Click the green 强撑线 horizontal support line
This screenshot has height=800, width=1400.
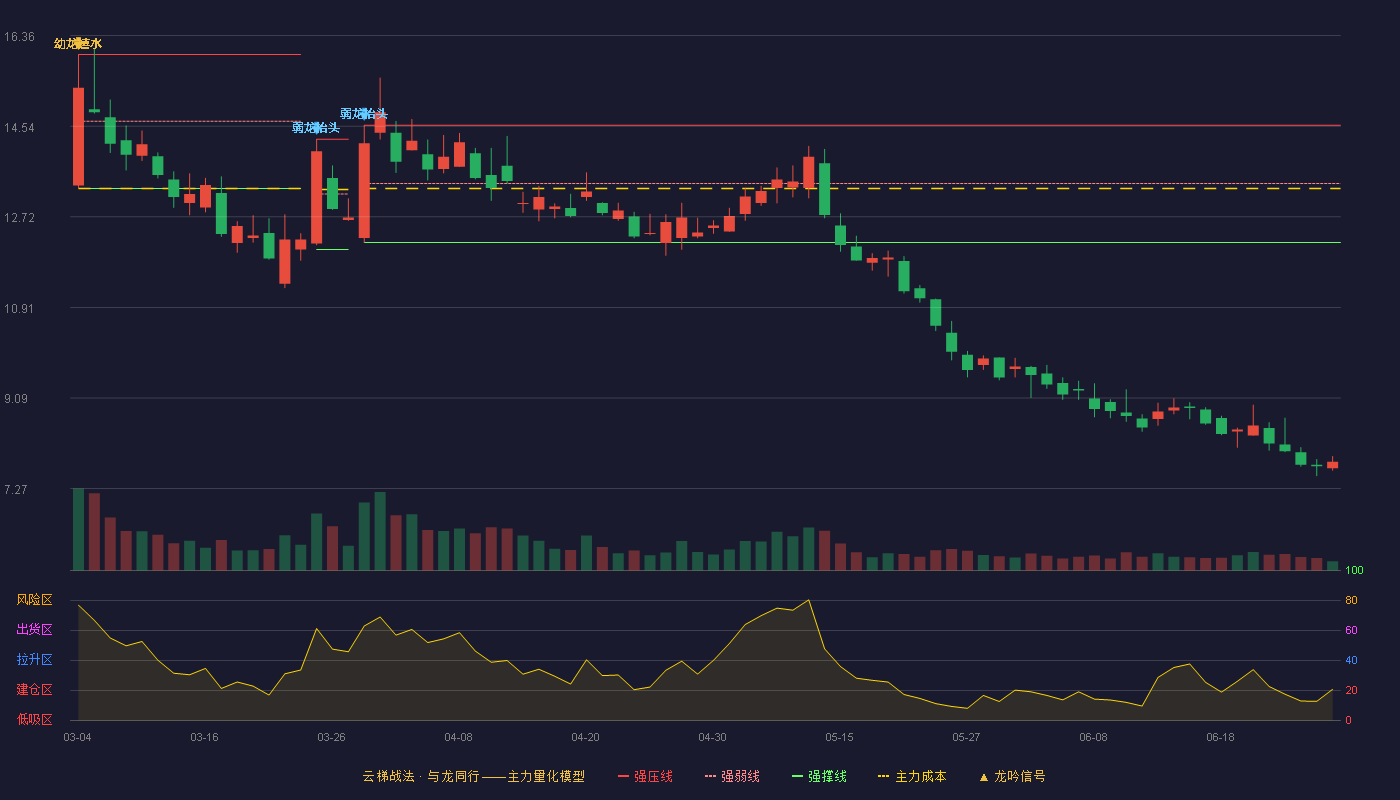[x=852, y=242]
